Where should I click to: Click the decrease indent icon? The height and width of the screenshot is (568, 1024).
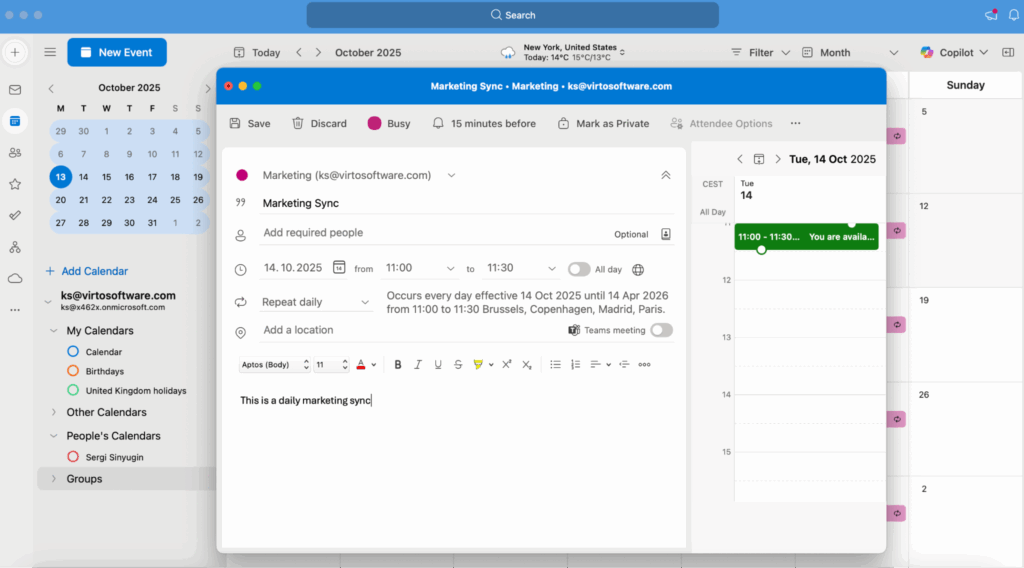click(x=624, y=364)
